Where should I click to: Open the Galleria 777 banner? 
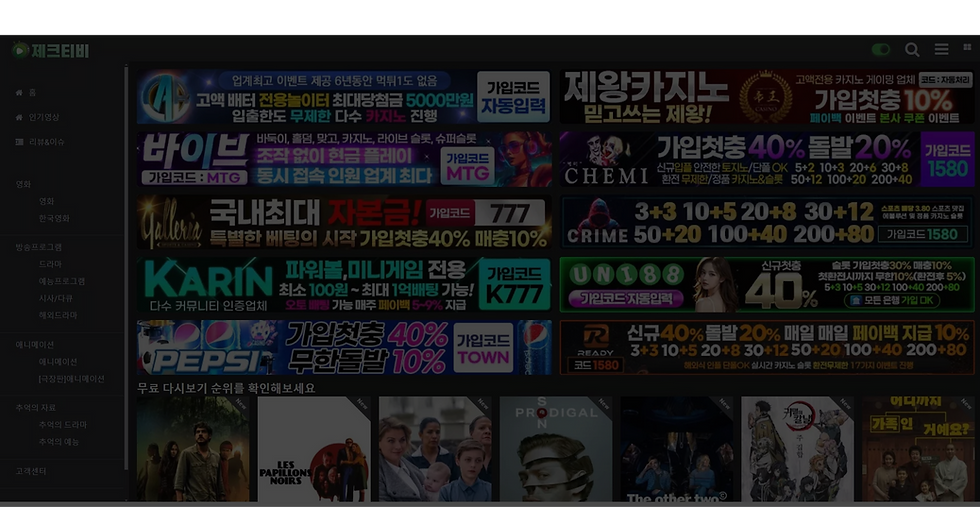click(344, 223)
